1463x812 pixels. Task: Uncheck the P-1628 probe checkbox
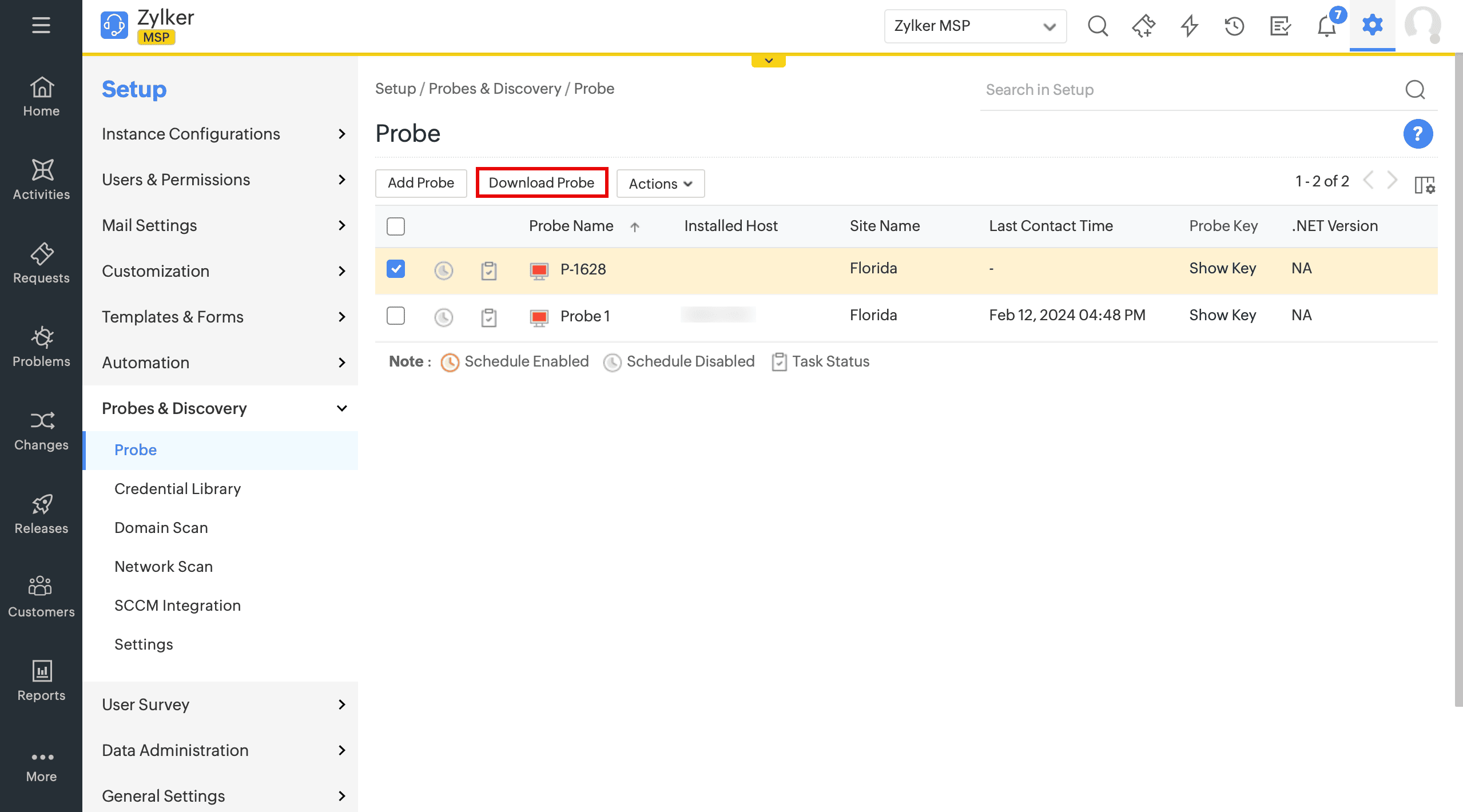(396, 269)
